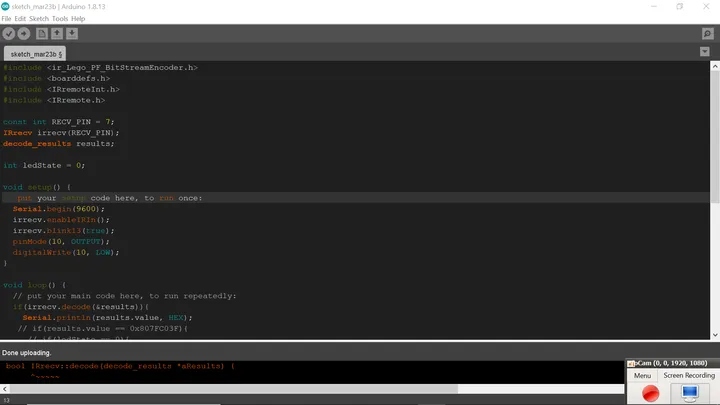Image resolution: width=720 pixels, height=405 pixels.
Task: Click the editor scrollbar down arrow
Action: (715, 335)
